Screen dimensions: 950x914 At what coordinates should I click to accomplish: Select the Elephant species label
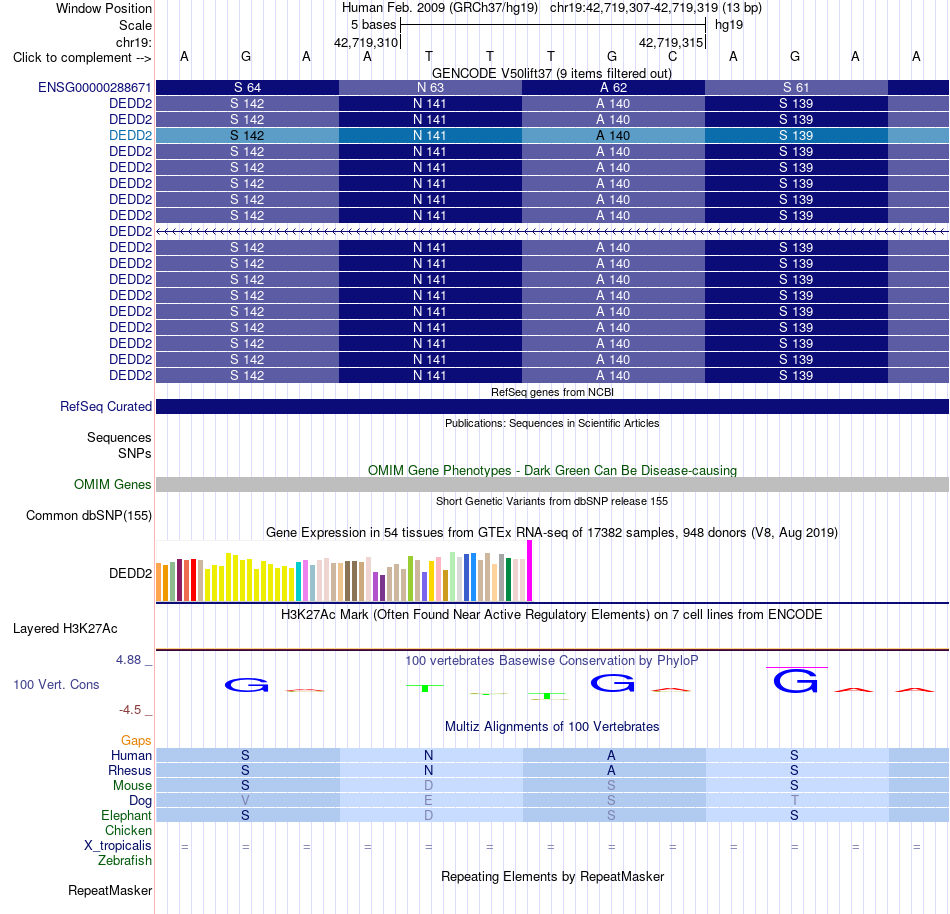coord(126,815)
